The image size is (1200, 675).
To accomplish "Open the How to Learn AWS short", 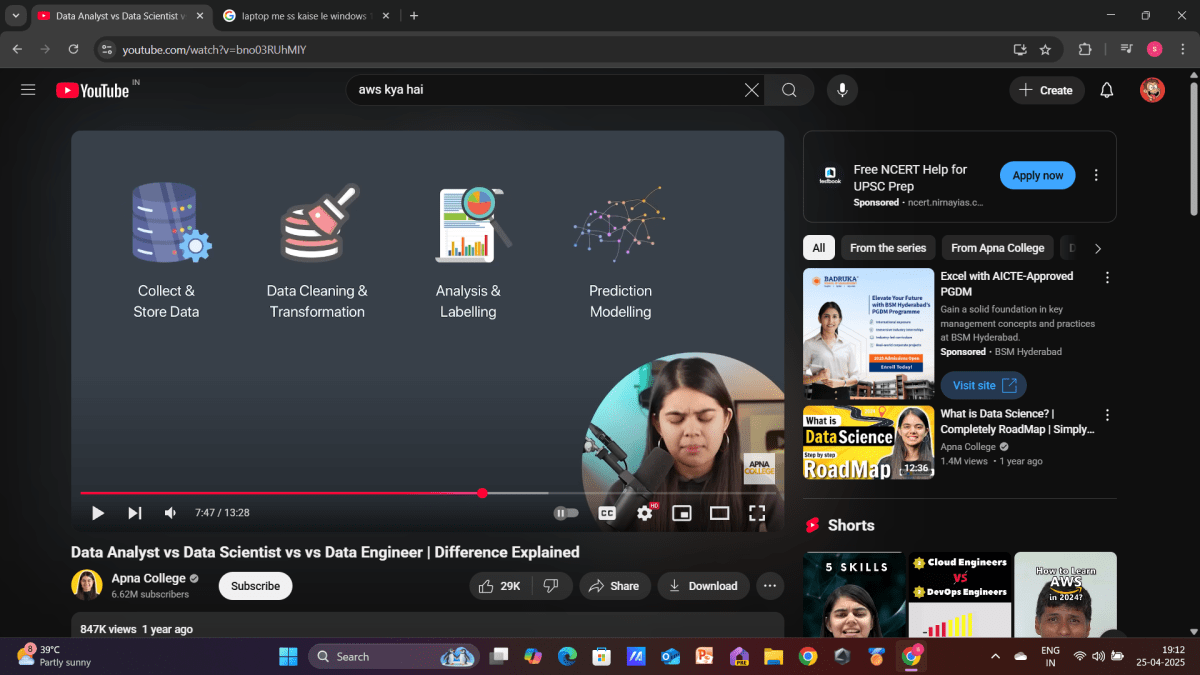I will 1065,595.
